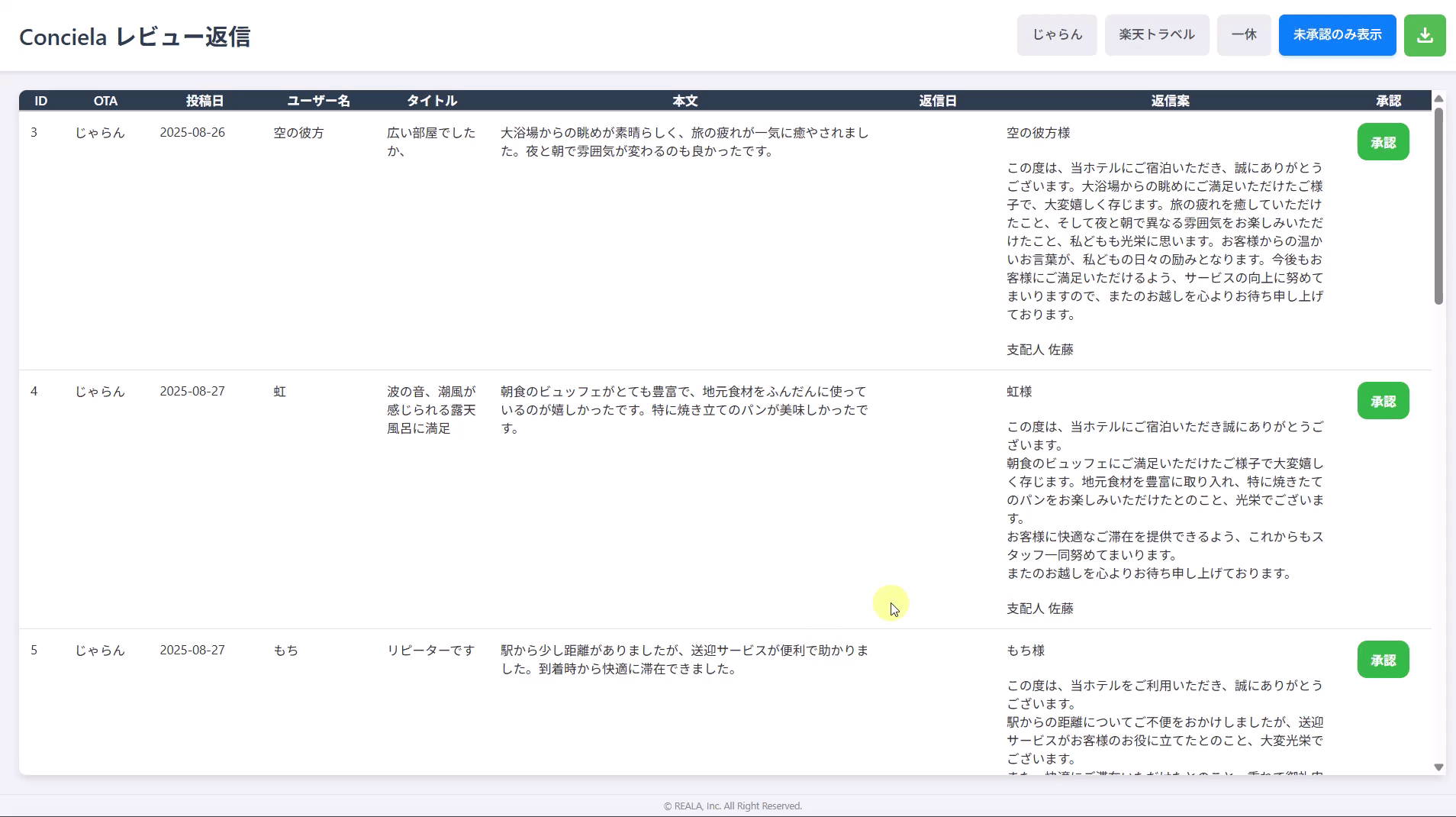Click the scrollbar down arrow
Screen dimensions: 1456x817
click(1438, 767)
